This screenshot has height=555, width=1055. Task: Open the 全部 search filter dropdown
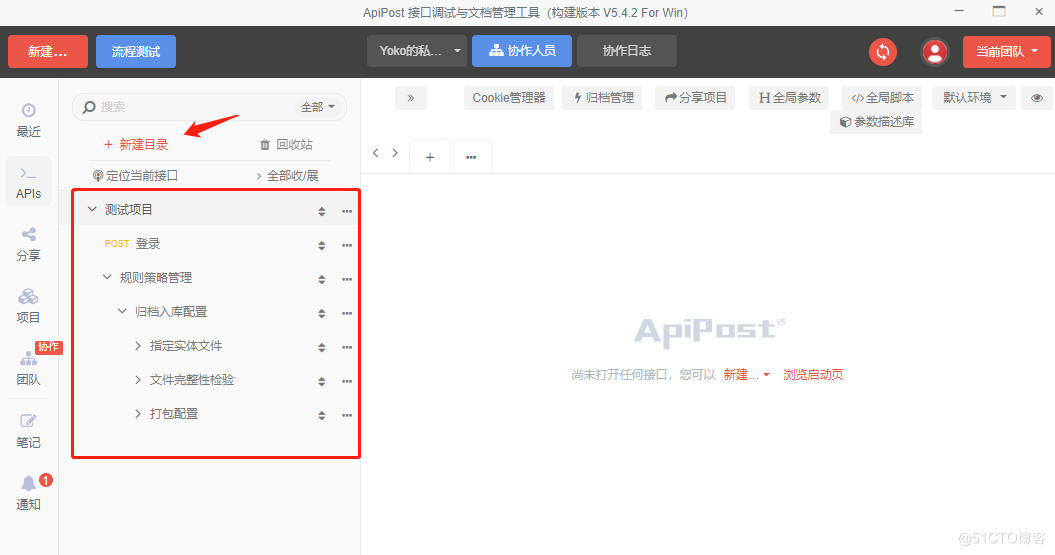(x=318, y=107)
